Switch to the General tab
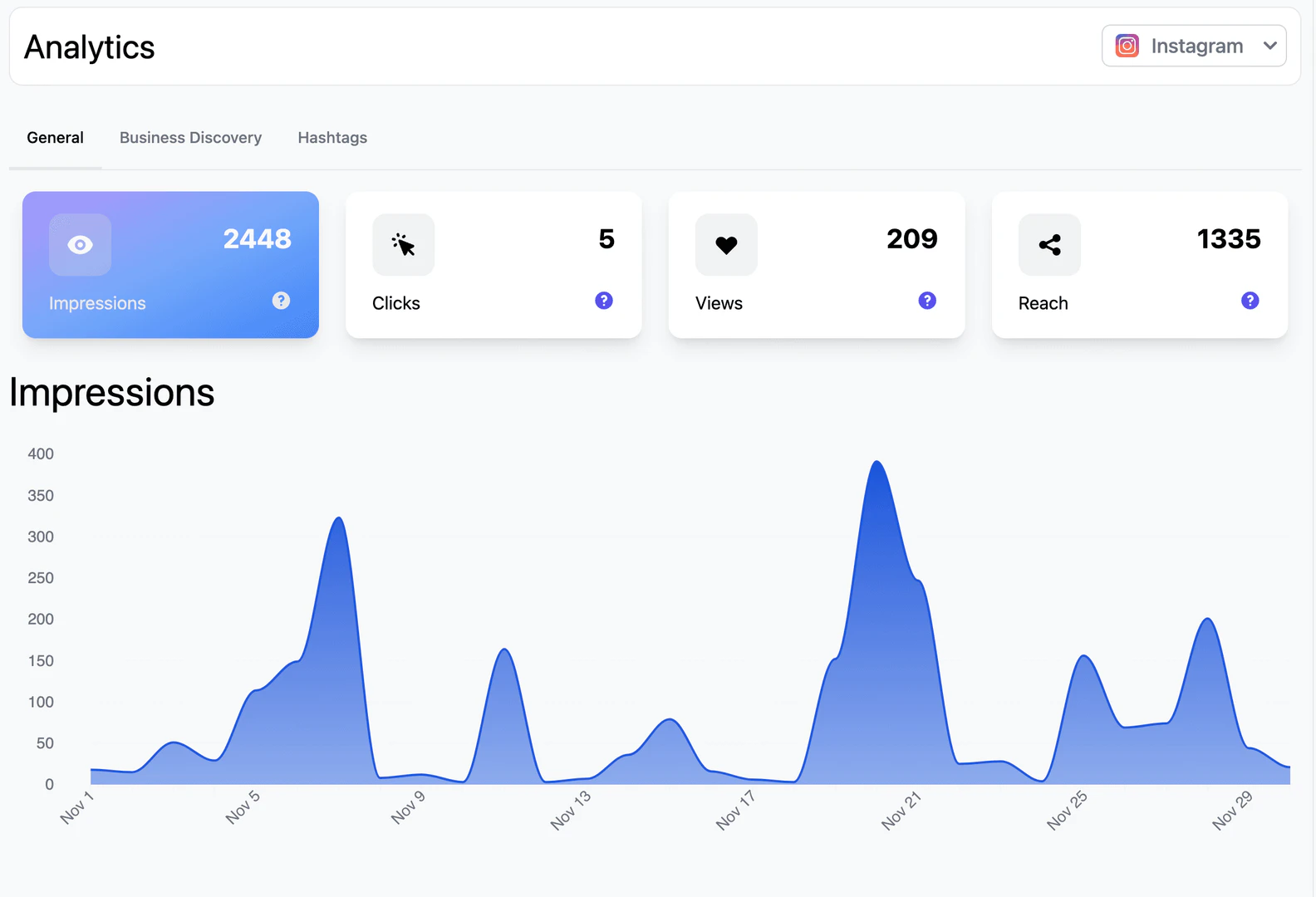The width and height of the screenshot is (1316, 897). click(56, 138)
